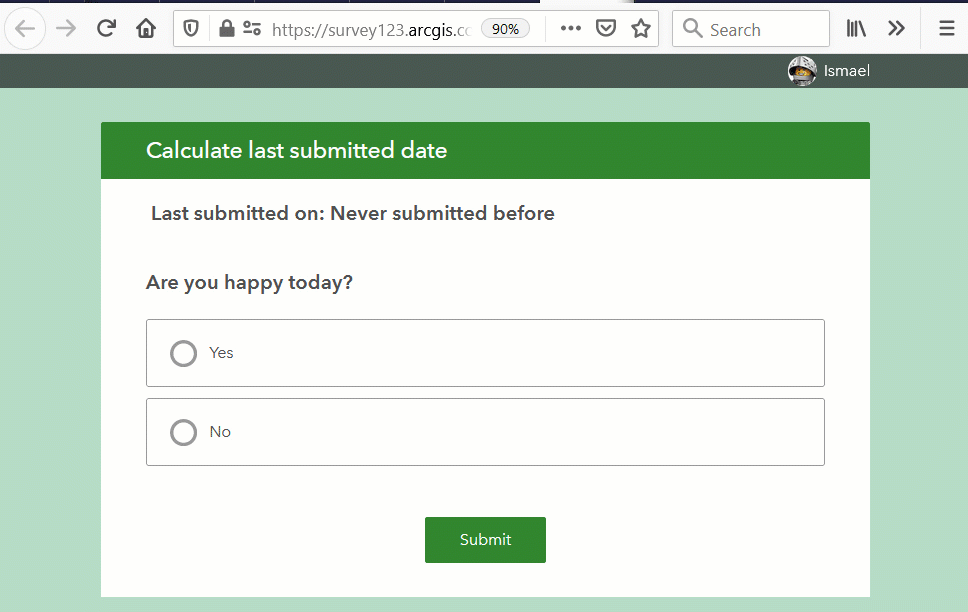Open the Firefox hamburger menu
The width and height of the screenshot is (968, 612).
click(x=946, y=28)
